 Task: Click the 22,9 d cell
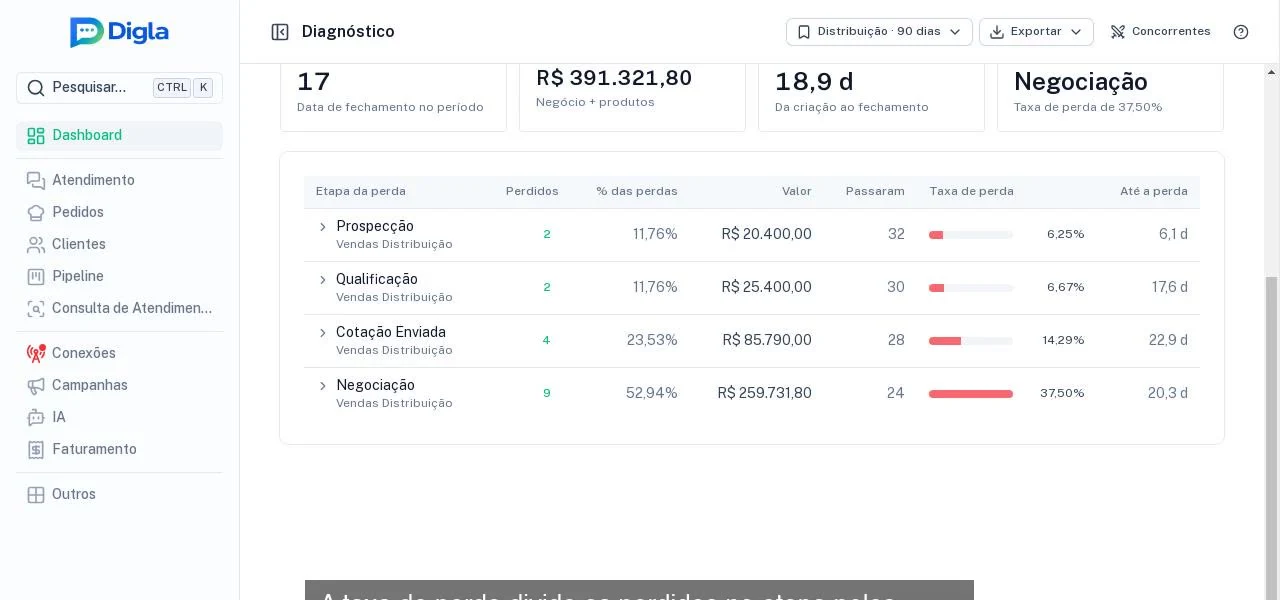point(1168,341)
